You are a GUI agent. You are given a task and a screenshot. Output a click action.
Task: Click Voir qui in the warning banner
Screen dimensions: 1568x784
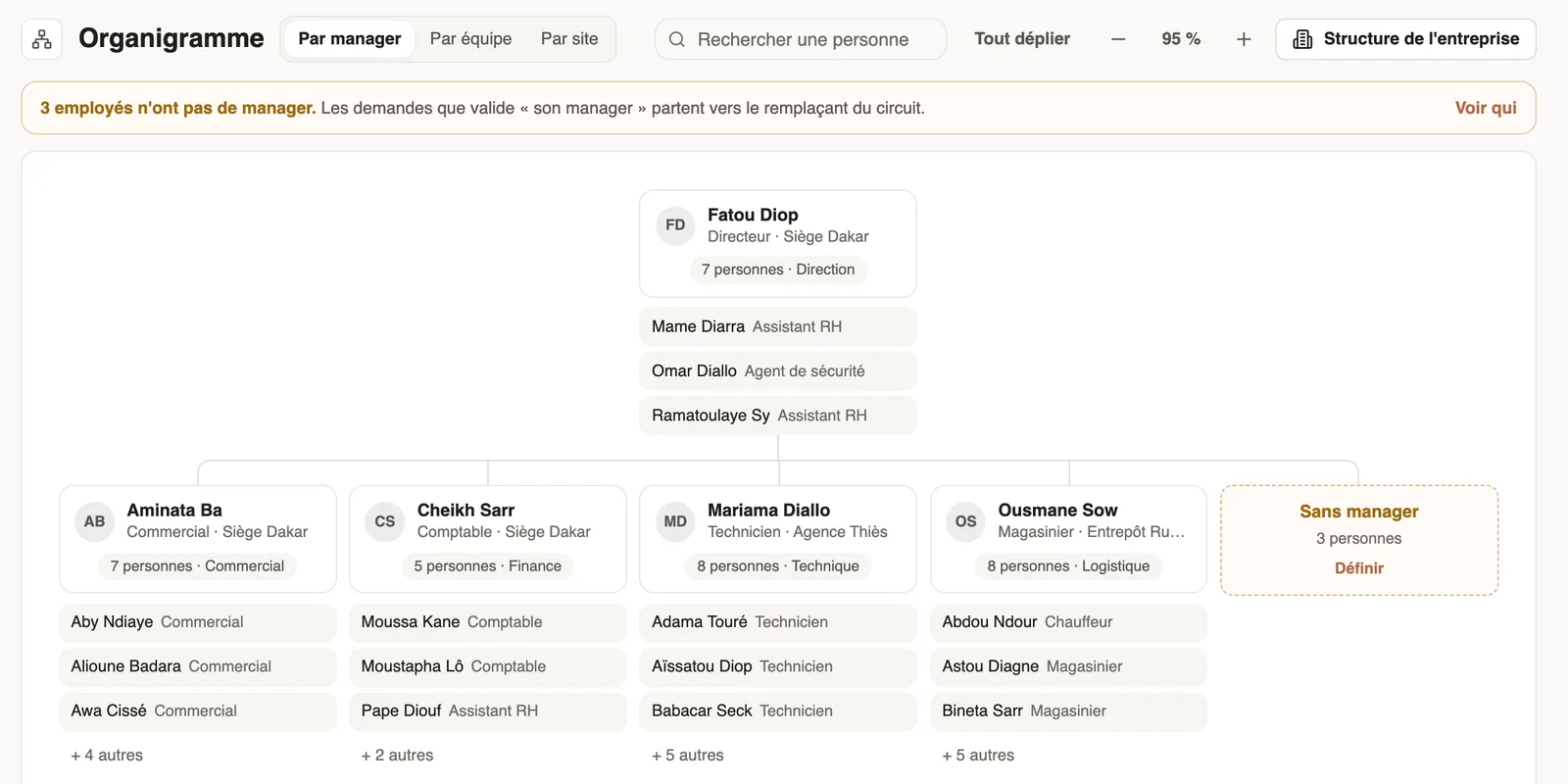pyautogui.click(x=1486, y=108)
